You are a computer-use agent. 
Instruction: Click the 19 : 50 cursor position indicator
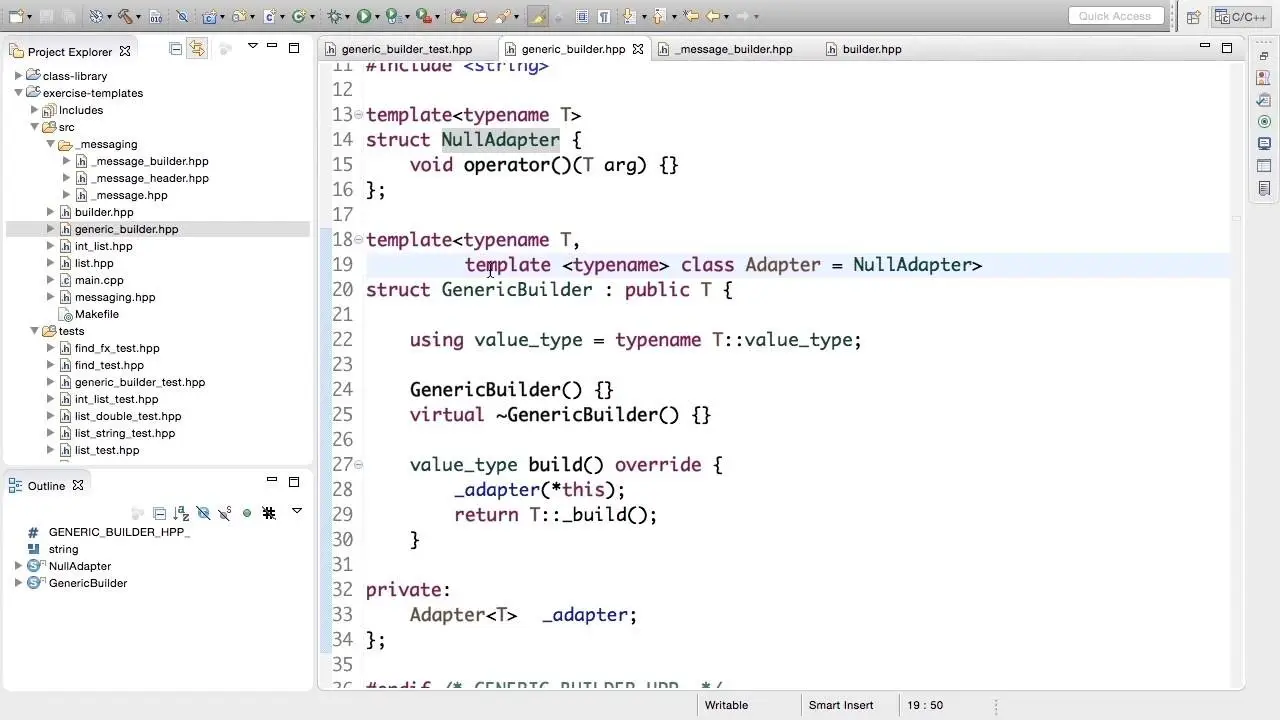tap(925, 705)
